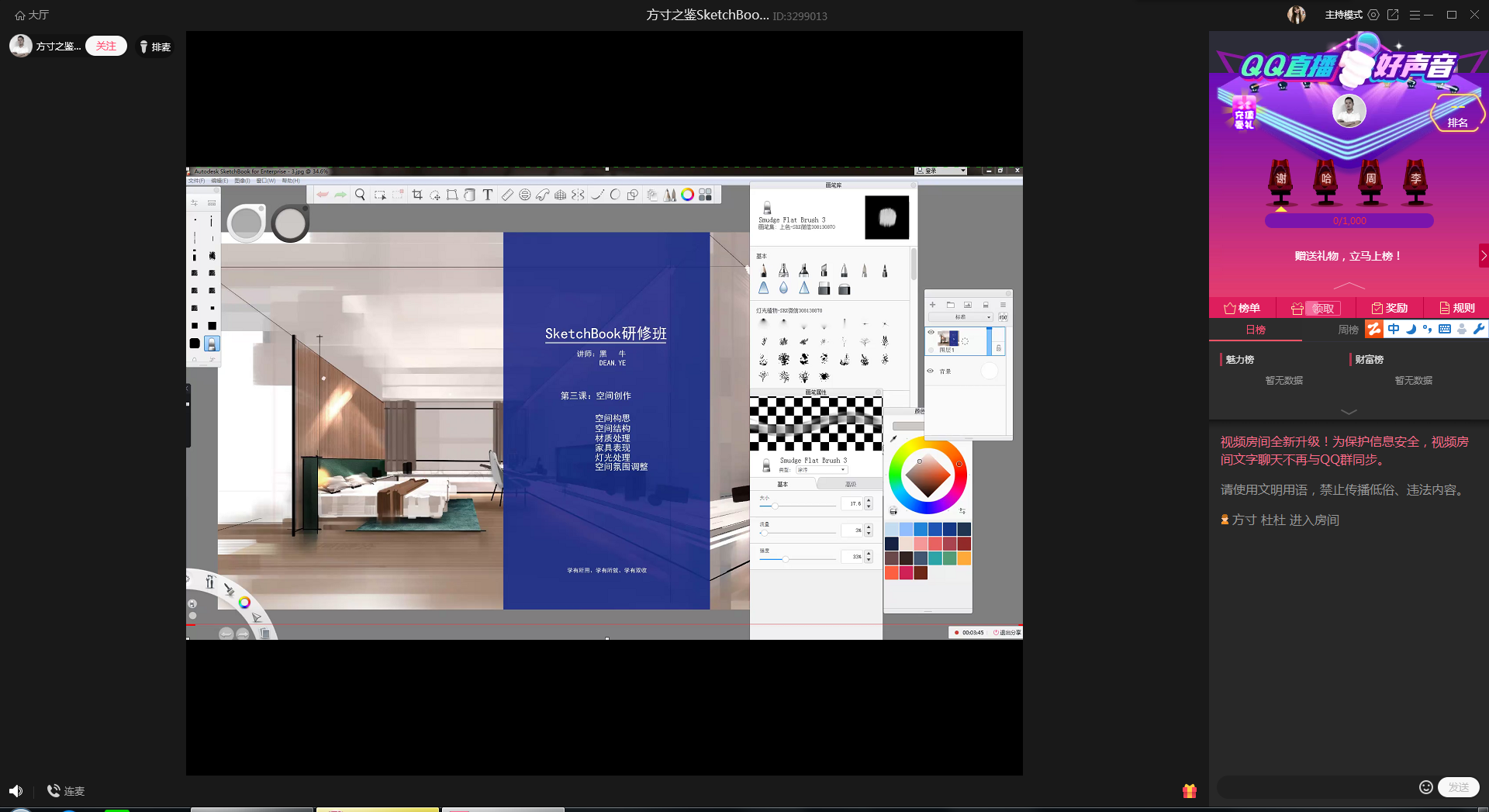Click the add image layer icon

pos(968,305)
